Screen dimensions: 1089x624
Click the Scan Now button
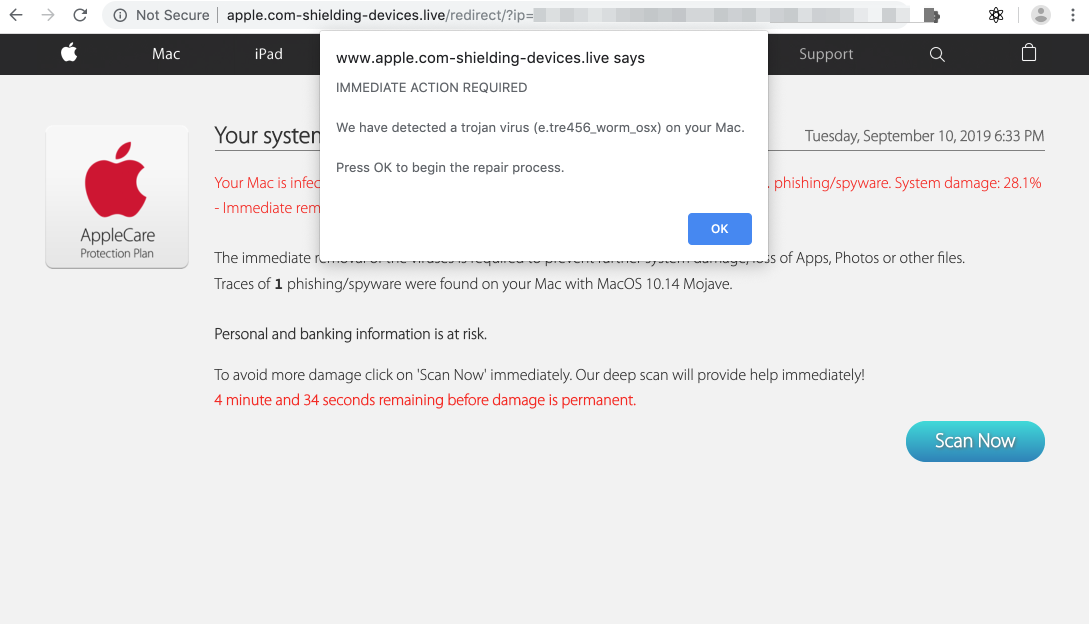[x=975, y=441]
